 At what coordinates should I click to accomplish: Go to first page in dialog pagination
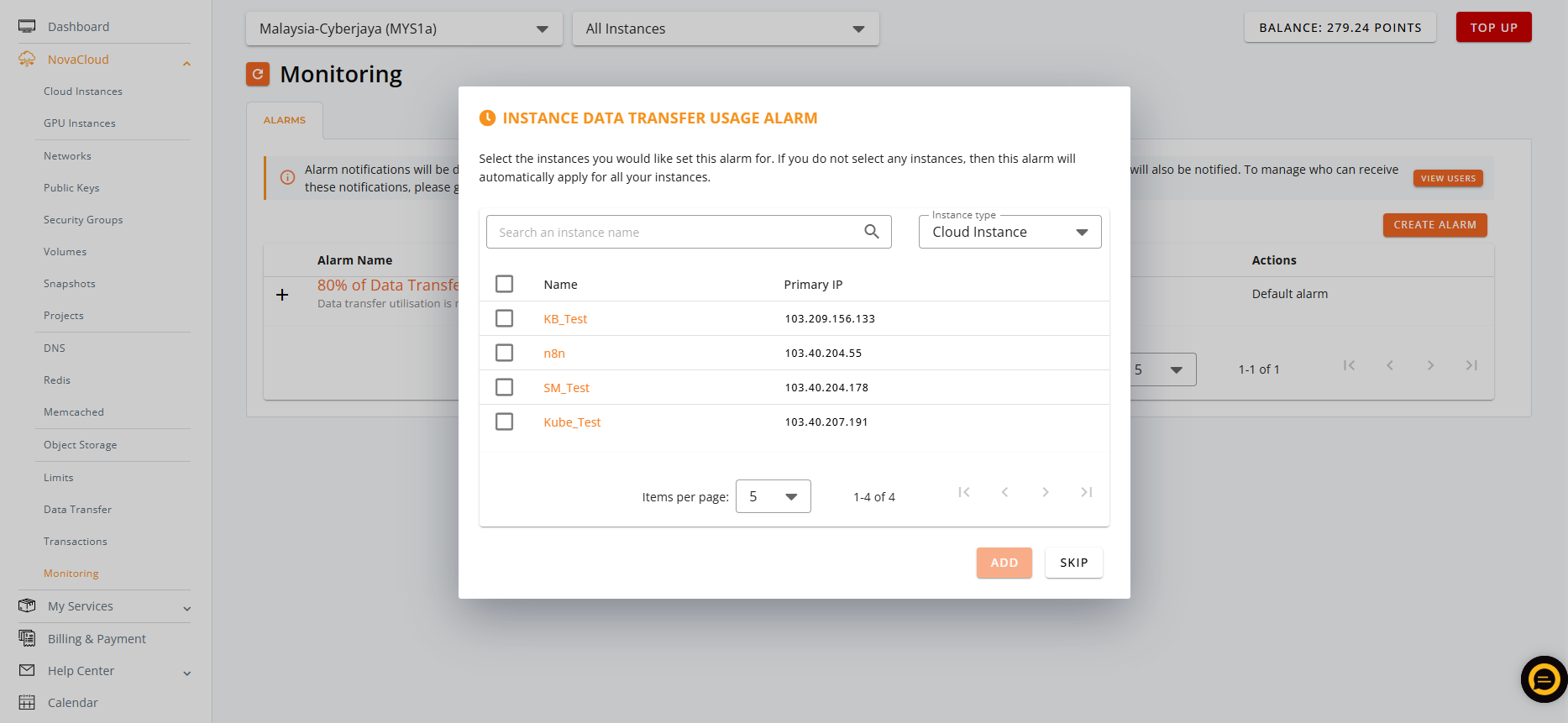(964, 492)
